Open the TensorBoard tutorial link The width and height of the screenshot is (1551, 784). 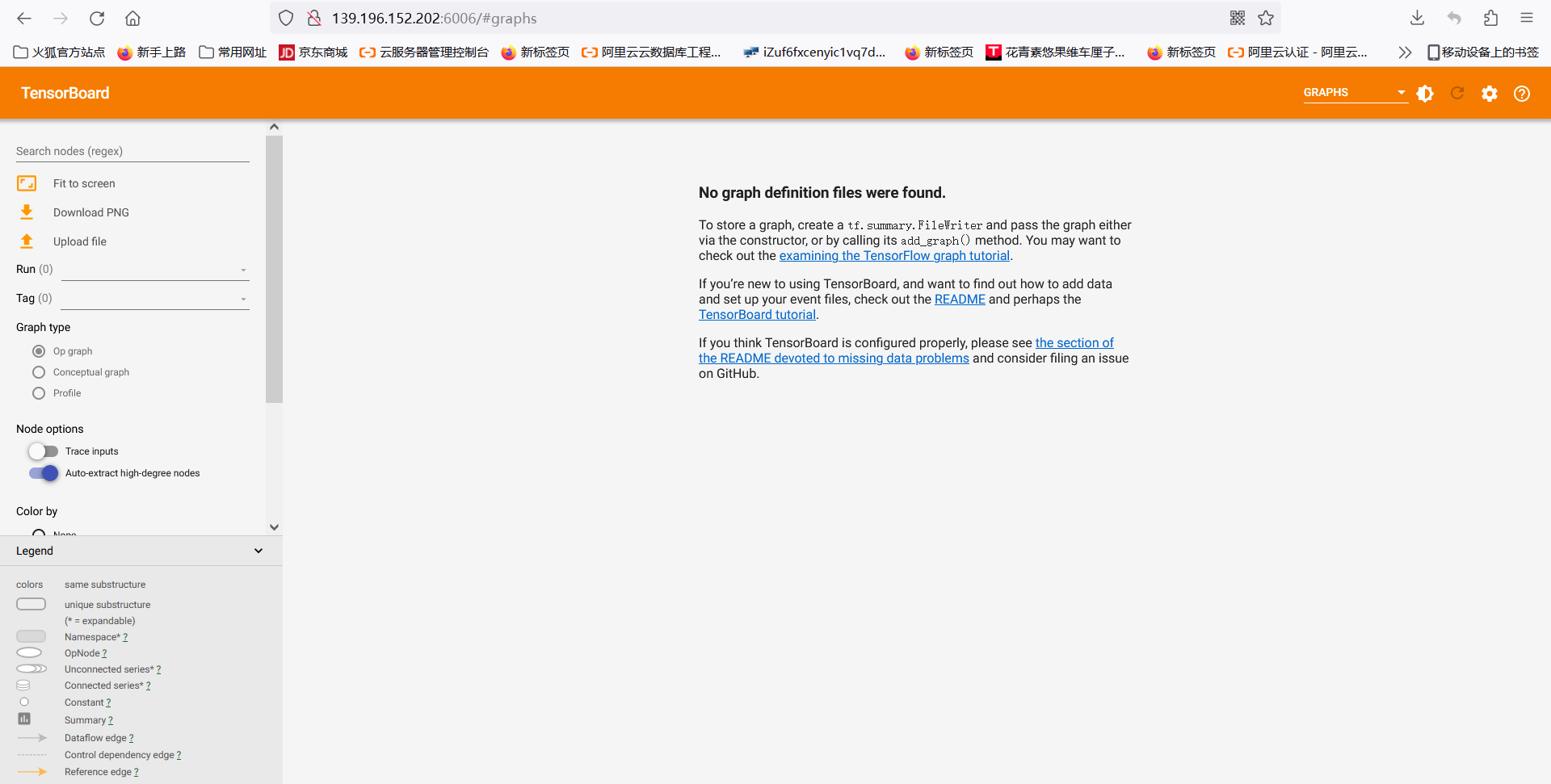[757, 315]
